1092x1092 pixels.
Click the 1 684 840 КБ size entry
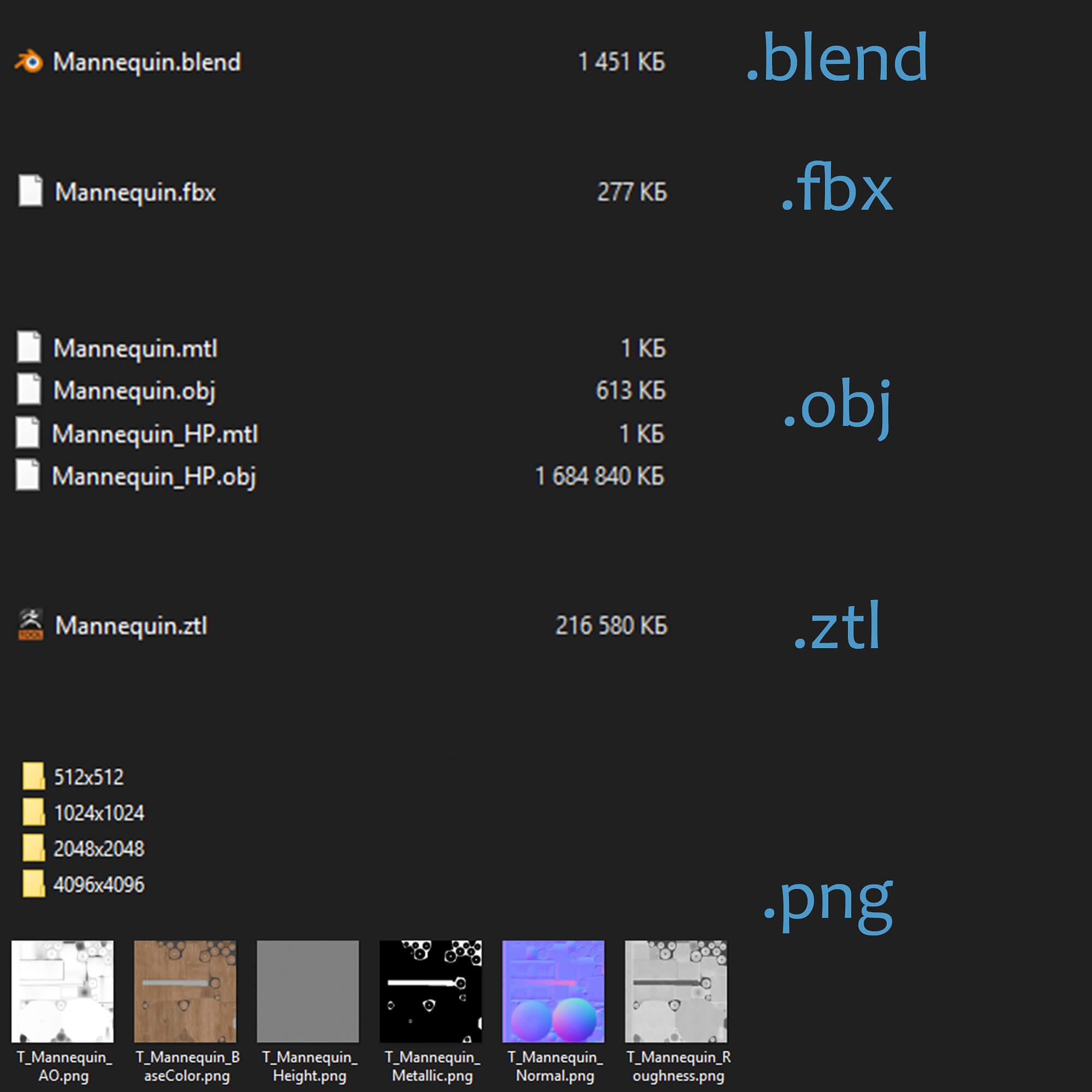599,476
